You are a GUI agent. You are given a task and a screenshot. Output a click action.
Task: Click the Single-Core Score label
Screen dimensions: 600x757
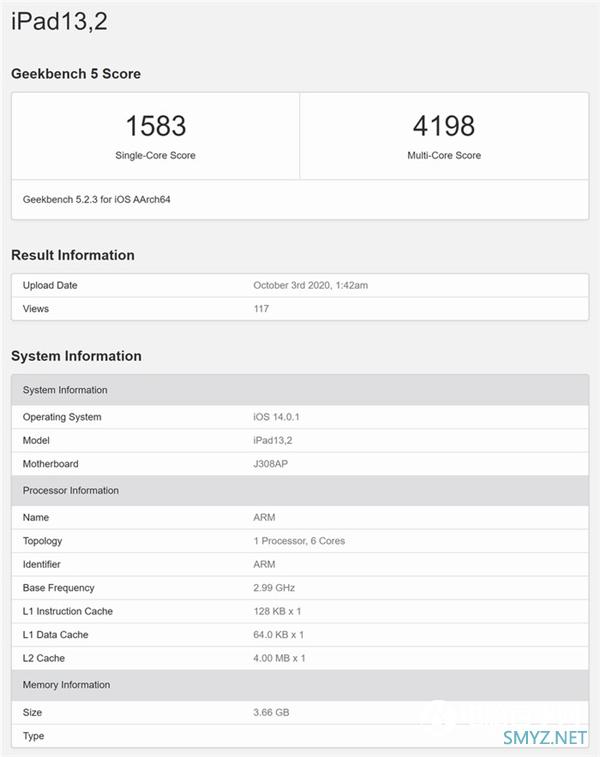[x=155, y=155]
